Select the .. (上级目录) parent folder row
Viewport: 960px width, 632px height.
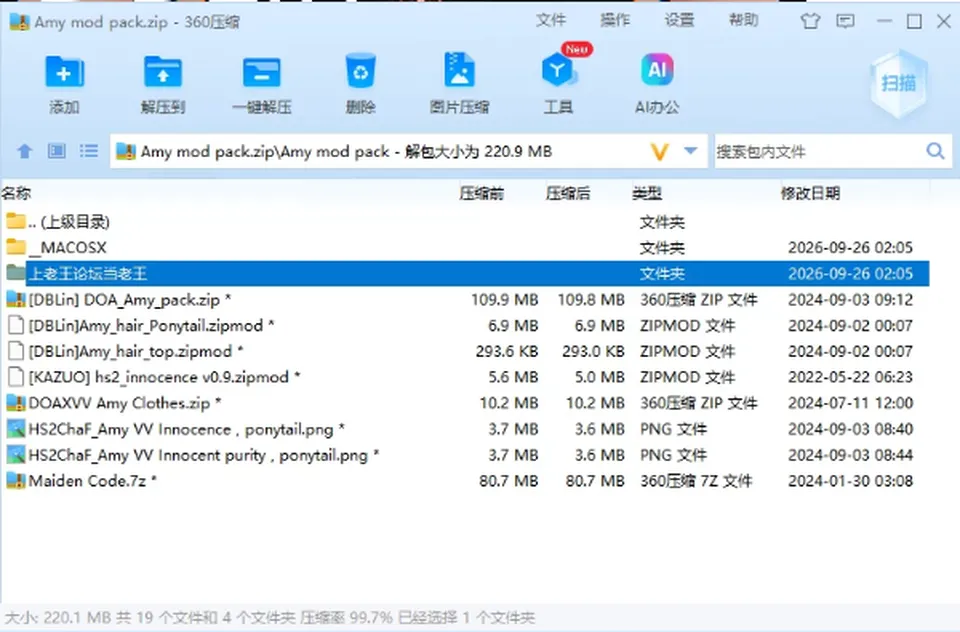465,222
